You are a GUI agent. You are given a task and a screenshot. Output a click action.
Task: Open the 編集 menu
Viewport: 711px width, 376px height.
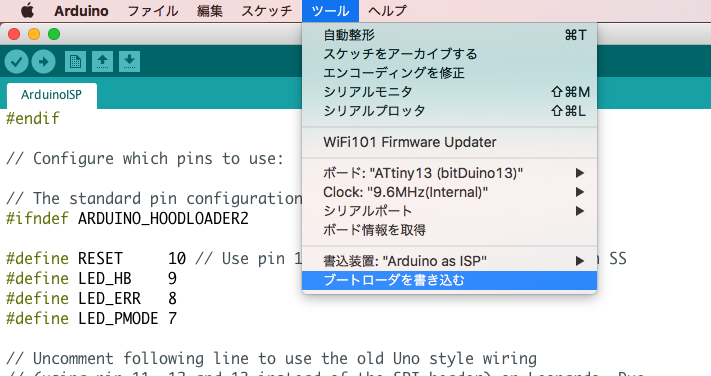point(209,10)
